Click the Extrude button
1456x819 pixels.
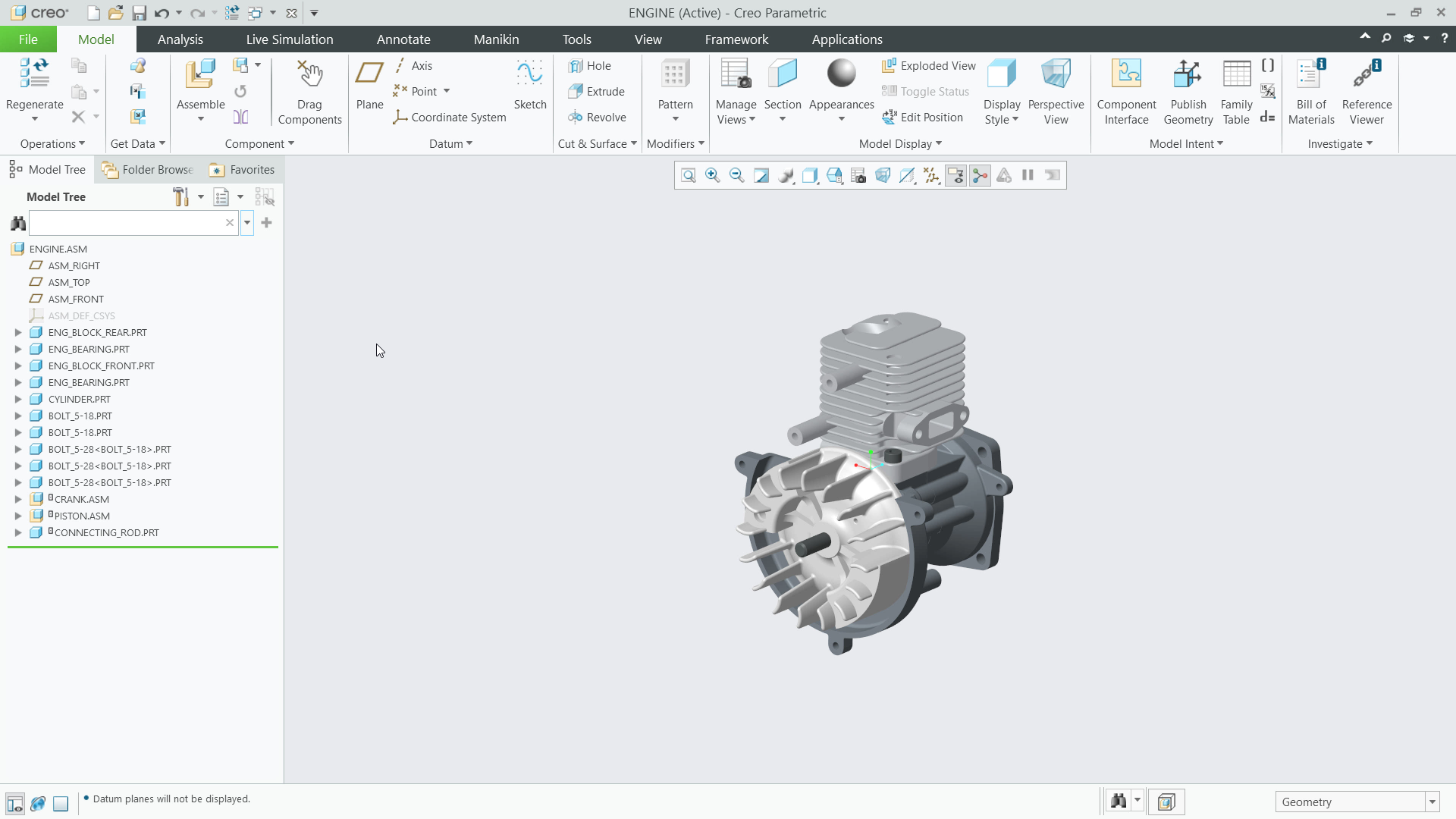(597, 92)
